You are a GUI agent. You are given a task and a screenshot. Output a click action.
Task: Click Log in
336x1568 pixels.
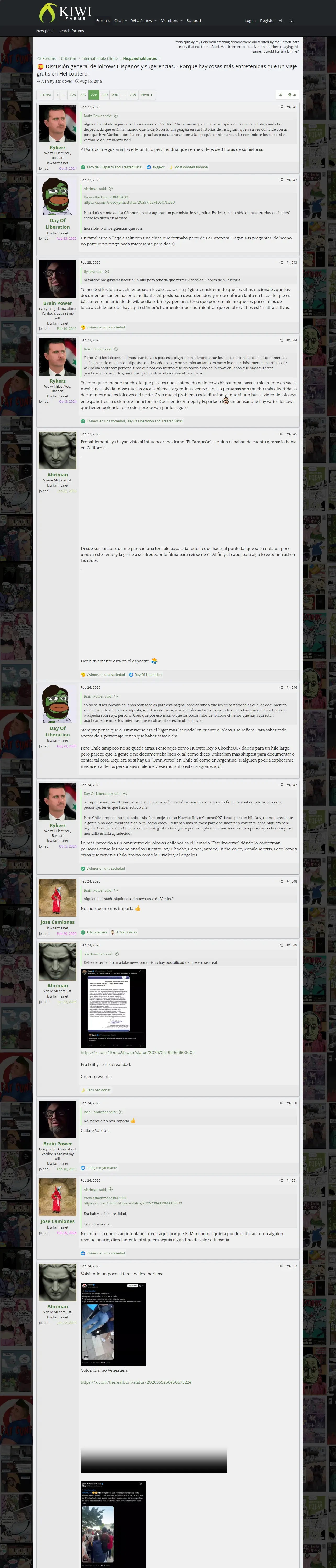(250, 21)
